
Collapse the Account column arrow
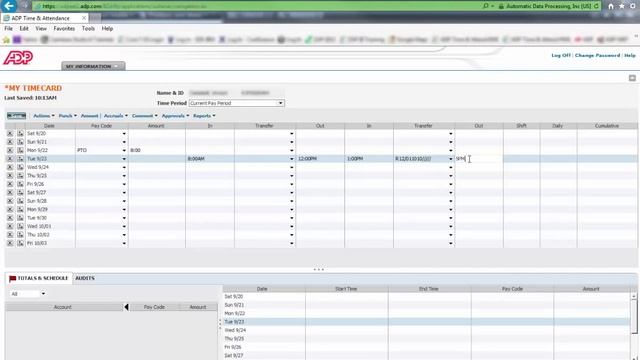[x=126, y=307]
